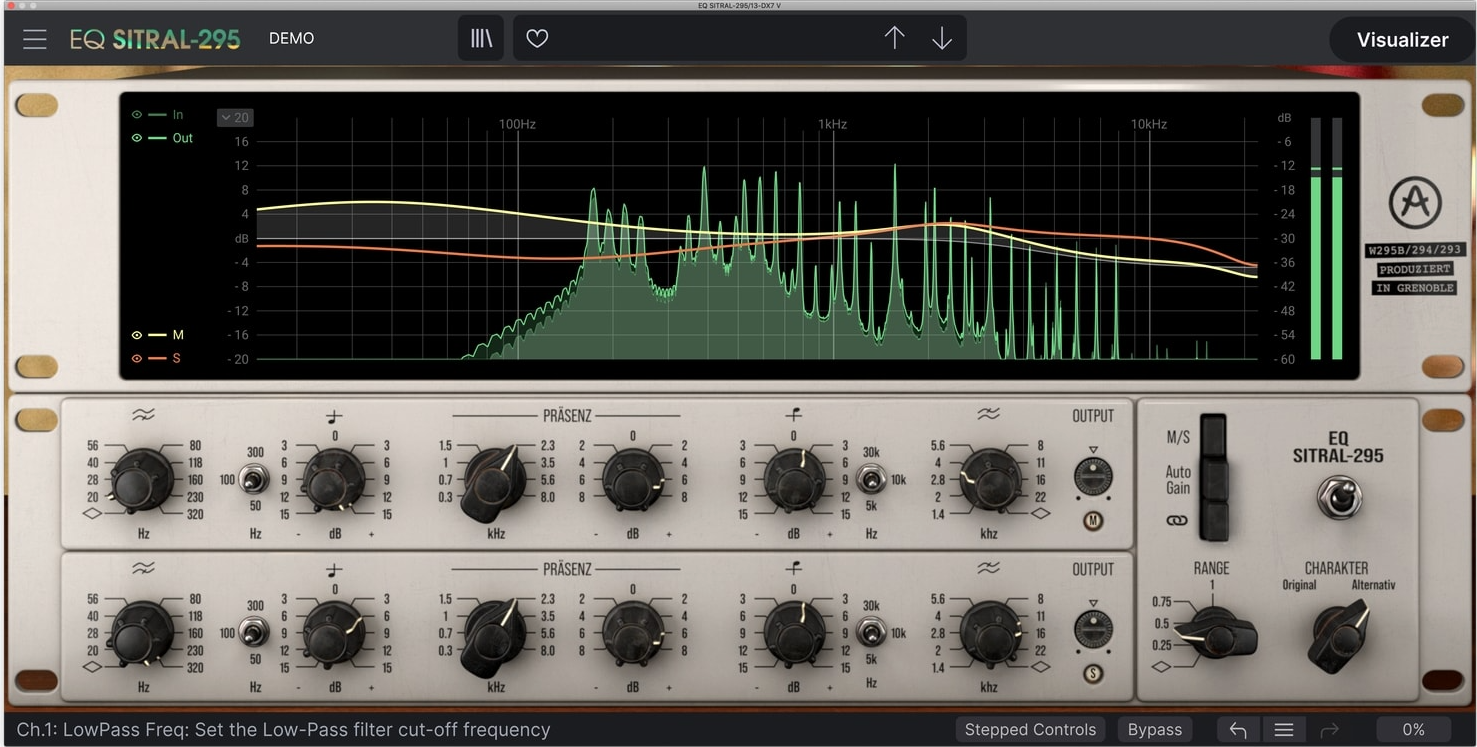
Task: Click channel 1 low-pass kHz knob
Action: [989, 479]
